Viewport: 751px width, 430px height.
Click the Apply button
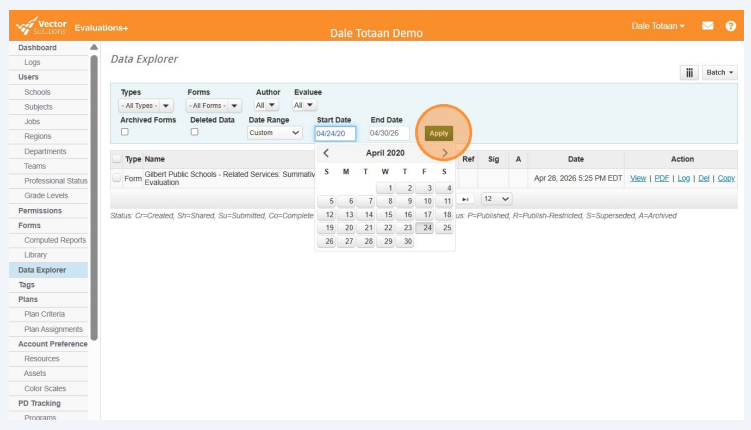tap(439, 134)
